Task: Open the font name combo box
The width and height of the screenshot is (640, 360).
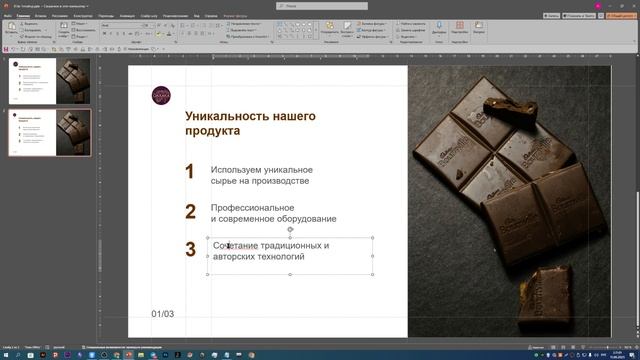Action: (121, 25)
